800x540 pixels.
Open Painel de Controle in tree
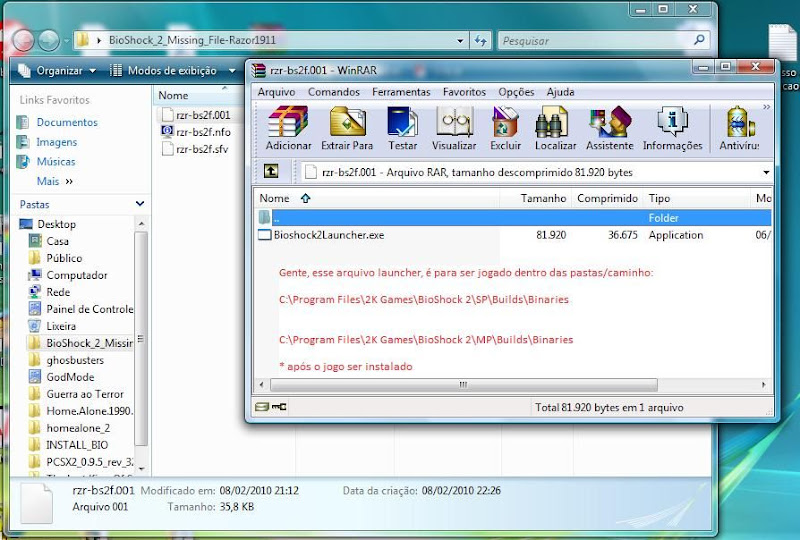pyautogui.click(x=89, y=309)
